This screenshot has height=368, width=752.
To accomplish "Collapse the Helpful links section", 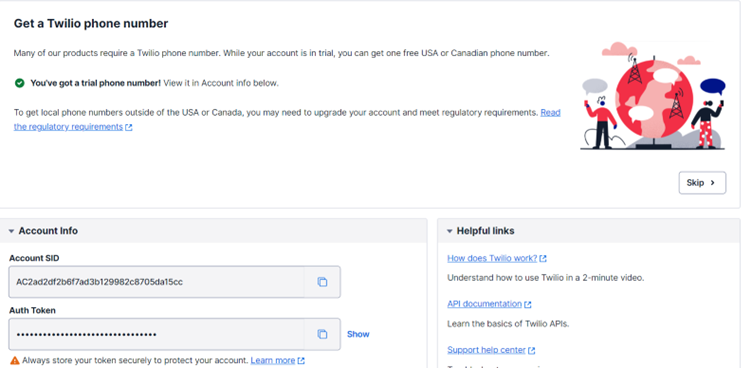I will 449,231.
